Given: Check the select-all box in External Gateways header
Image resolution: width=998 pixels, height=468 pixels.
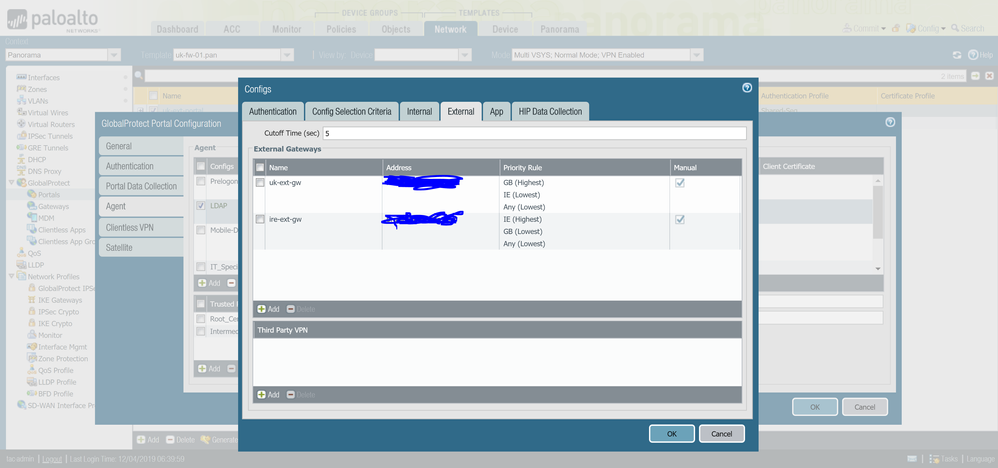Looking at the screenshot, I should point(261,168).
